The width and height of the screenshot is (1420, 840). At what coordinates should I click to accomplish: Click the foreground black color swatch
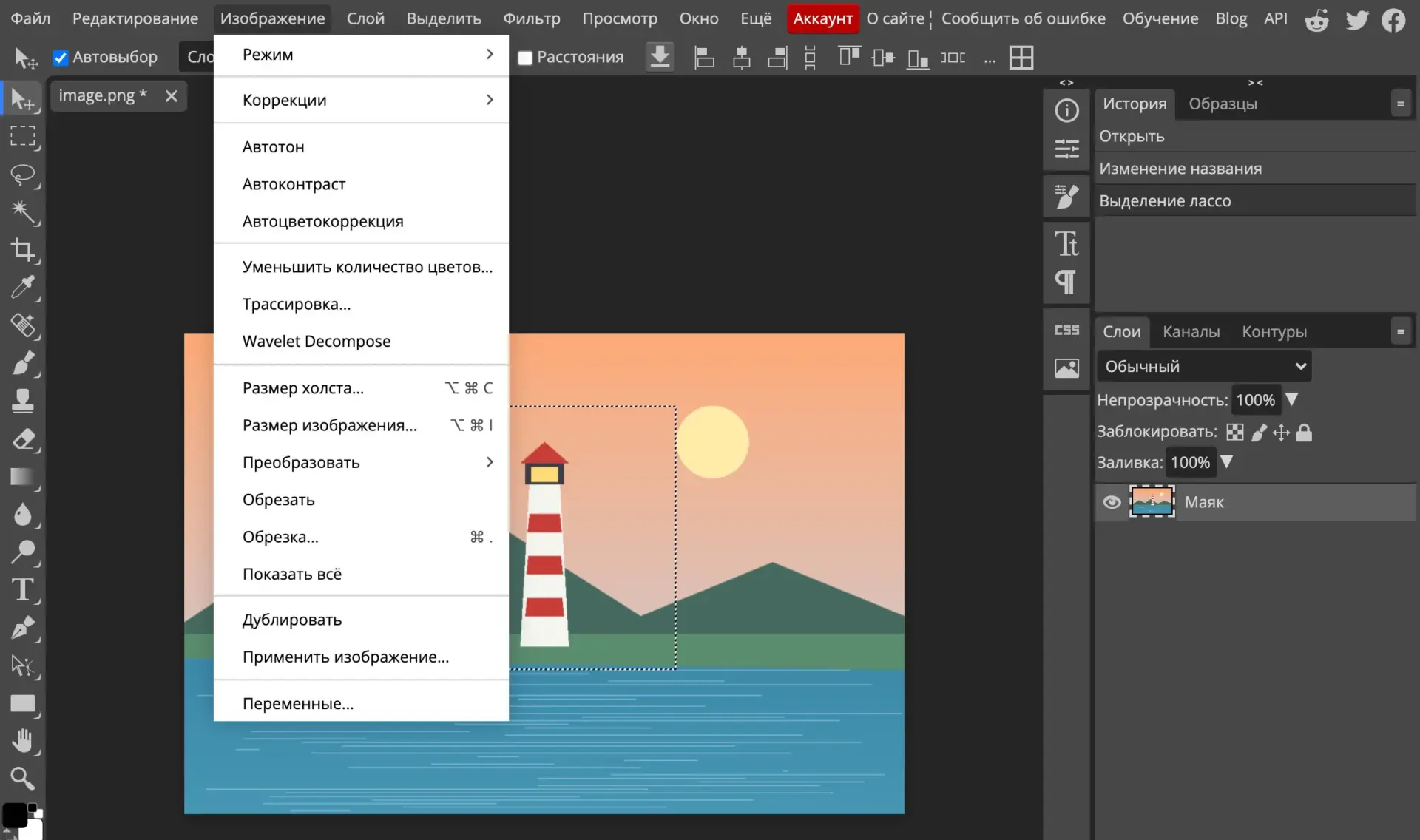click(x=15, y=815)
